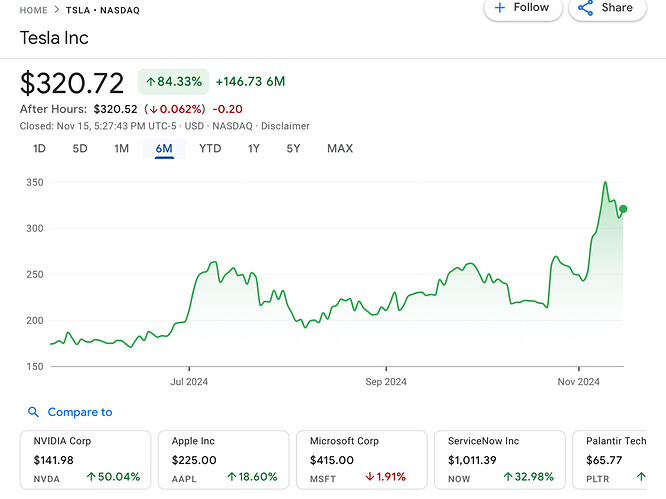Click the current price dot on chart

[x=623, y=209]
